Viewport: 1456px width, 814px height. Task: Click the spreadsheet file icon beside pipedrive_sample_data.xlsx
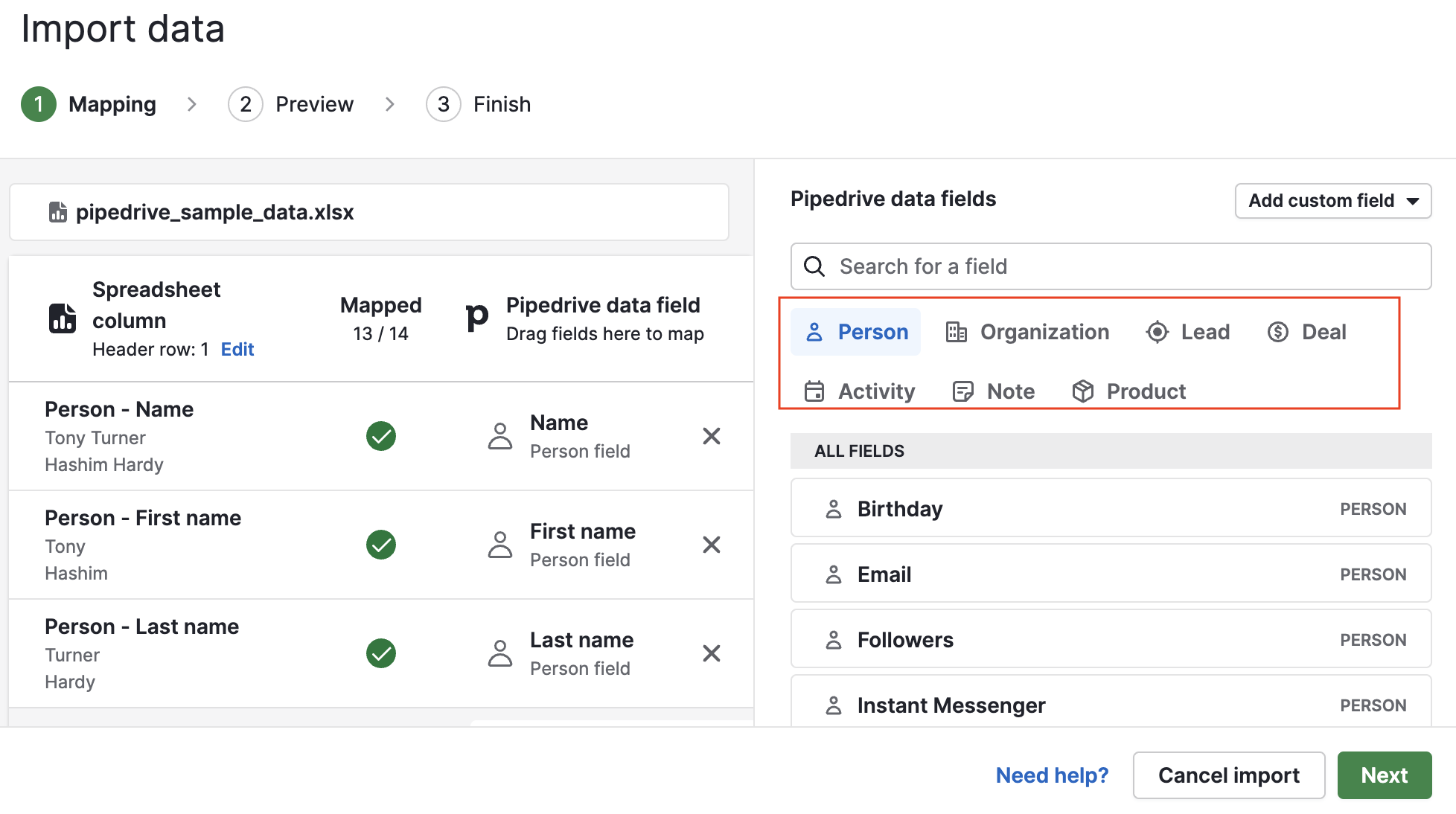pos(58,212)
